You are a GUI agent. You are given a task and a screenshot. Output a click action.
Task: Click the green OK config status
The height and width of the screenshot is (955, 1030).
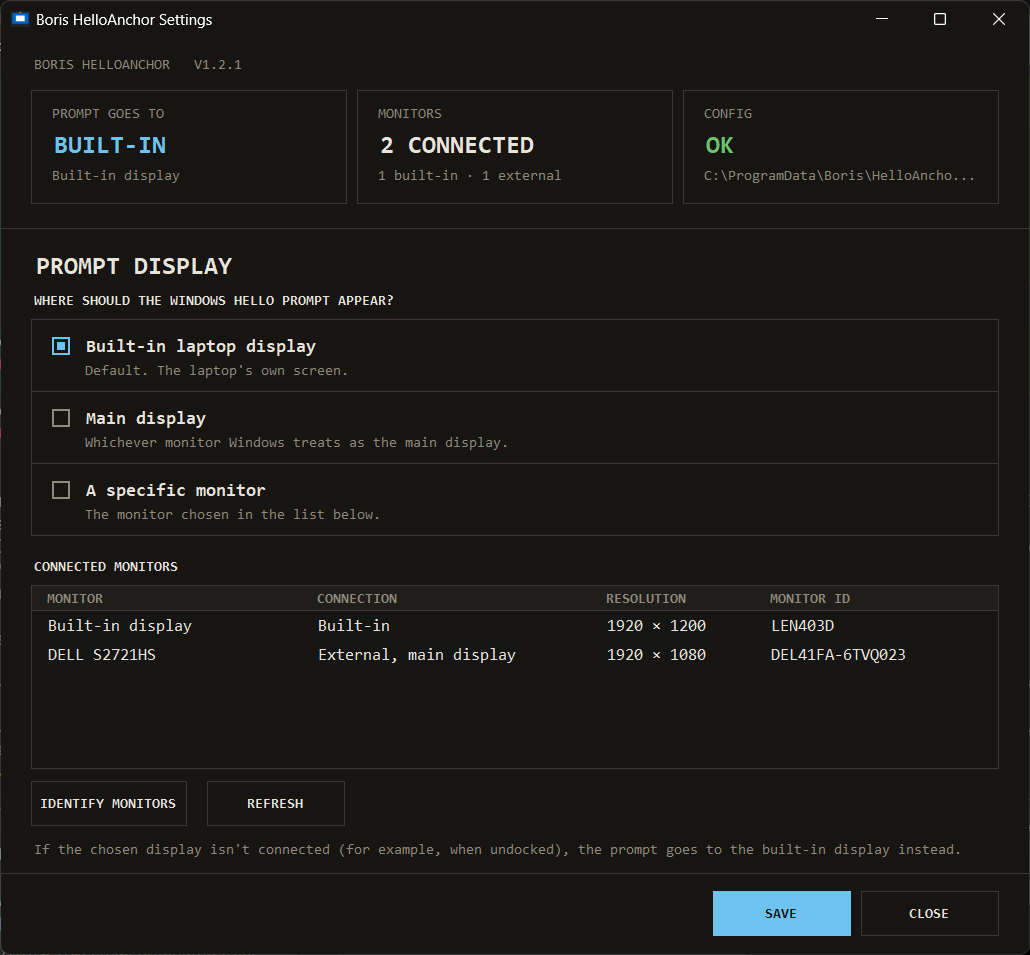719,145
